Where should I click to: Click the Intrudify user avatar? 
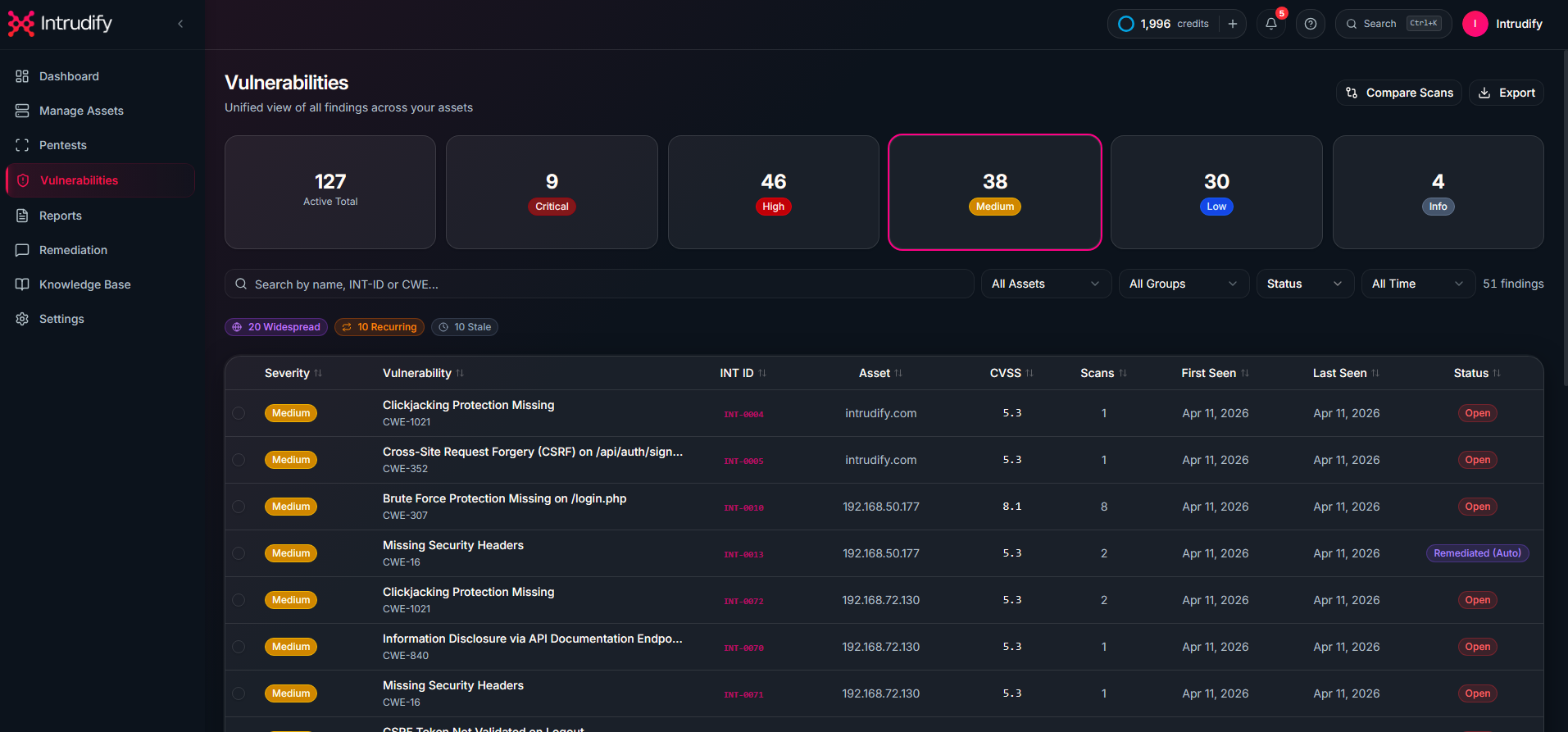(x=1475, y=24)
